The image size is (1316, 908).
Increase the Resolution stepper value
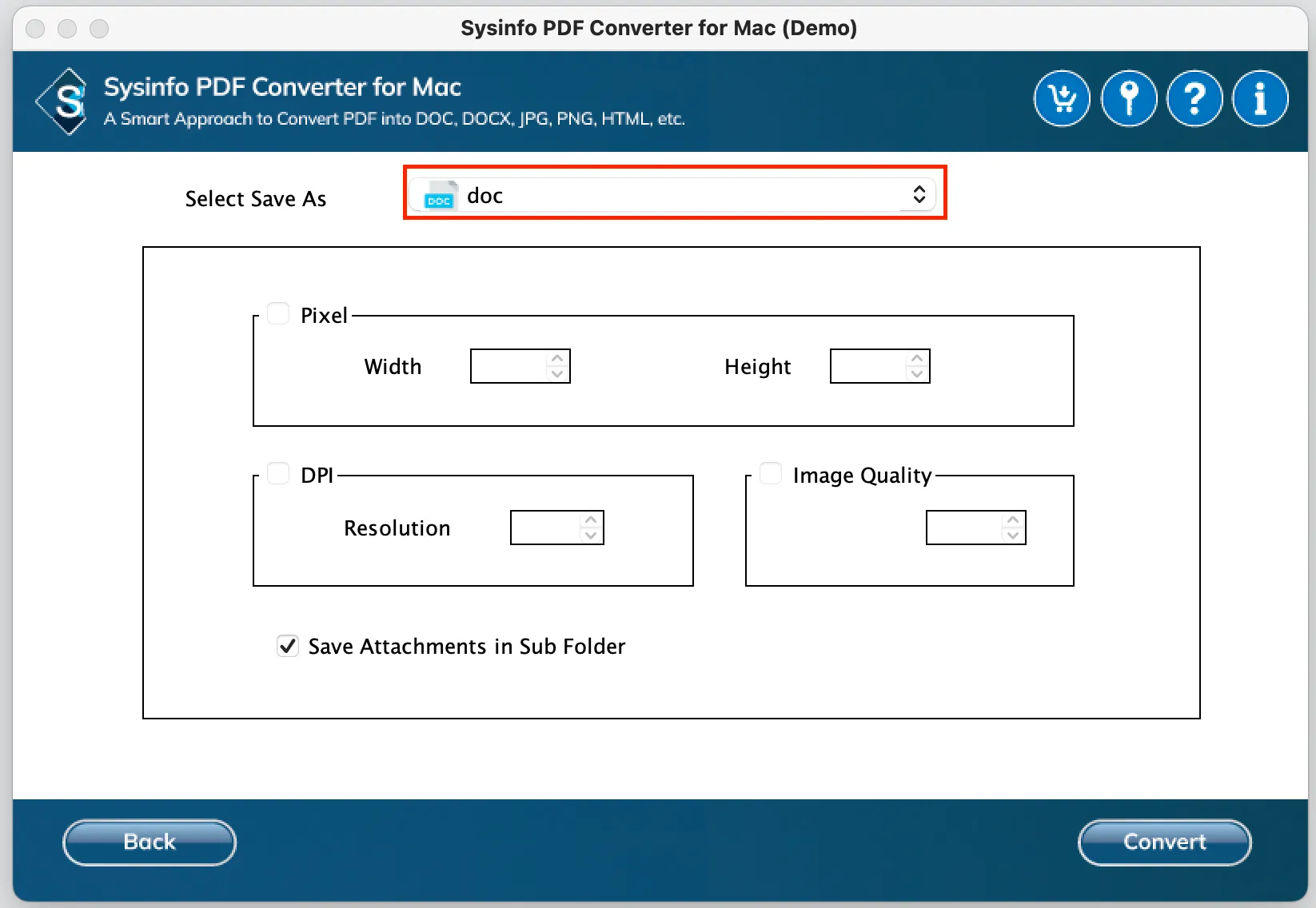pyautogui.click(x=591, y=520)
